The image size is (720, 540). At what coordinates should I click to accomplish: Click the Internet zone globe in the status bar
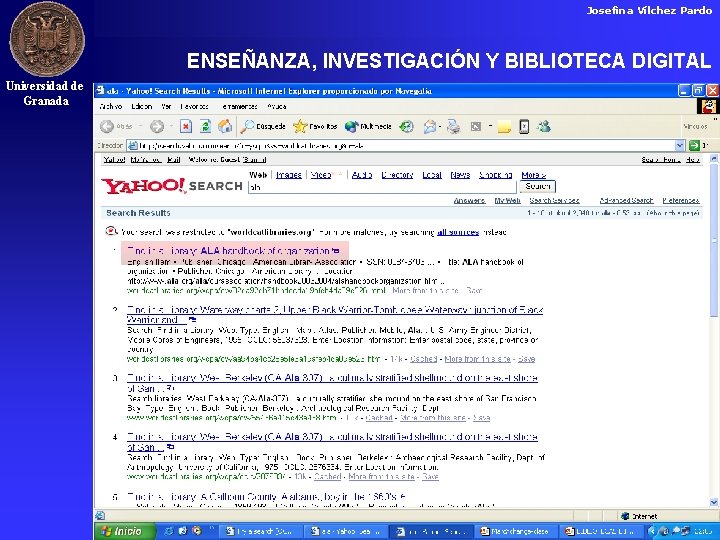coord(625,516)
